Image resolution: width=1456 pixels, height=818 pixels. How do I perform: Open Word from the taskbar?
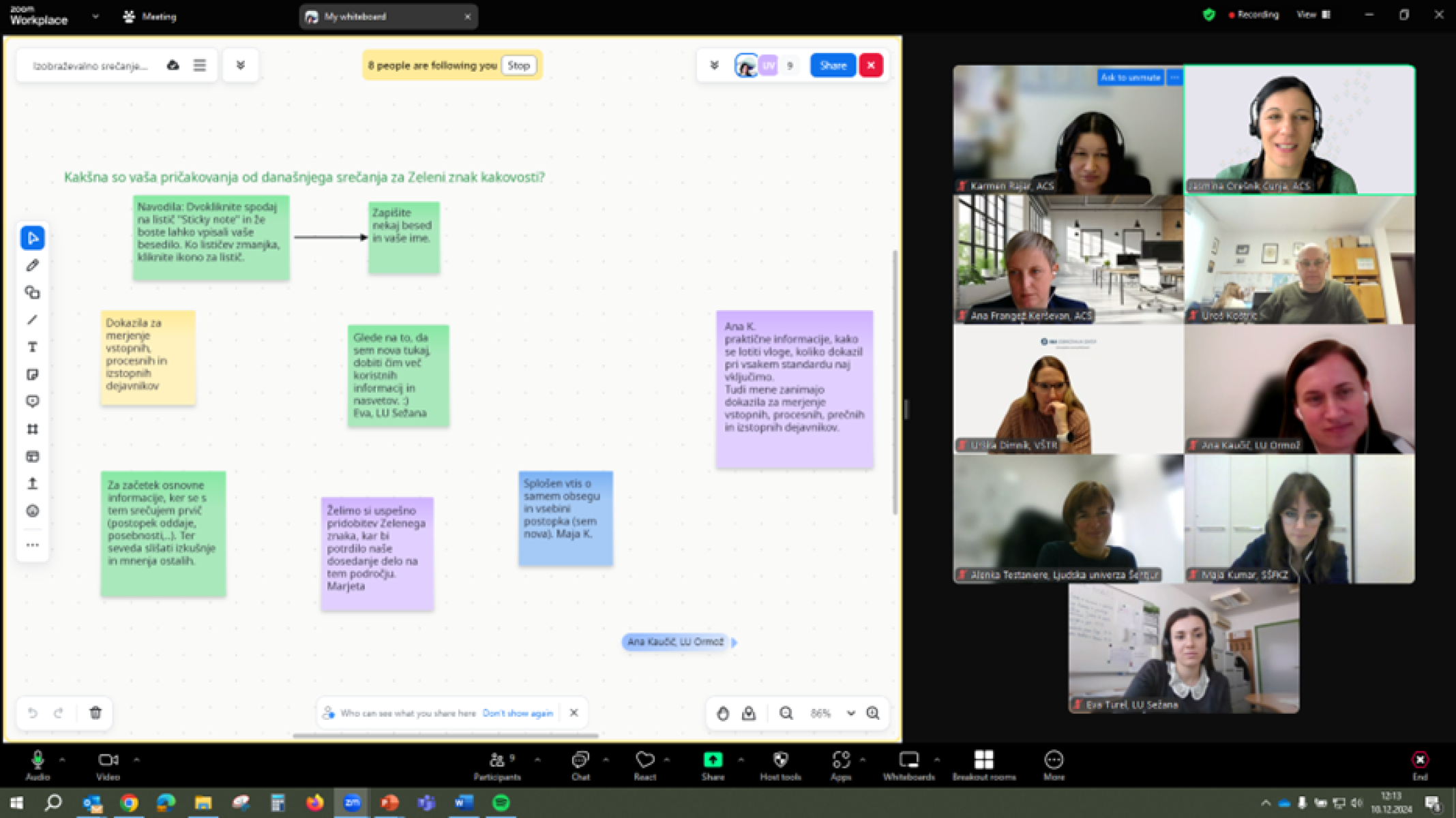click(x=464, y=802)
